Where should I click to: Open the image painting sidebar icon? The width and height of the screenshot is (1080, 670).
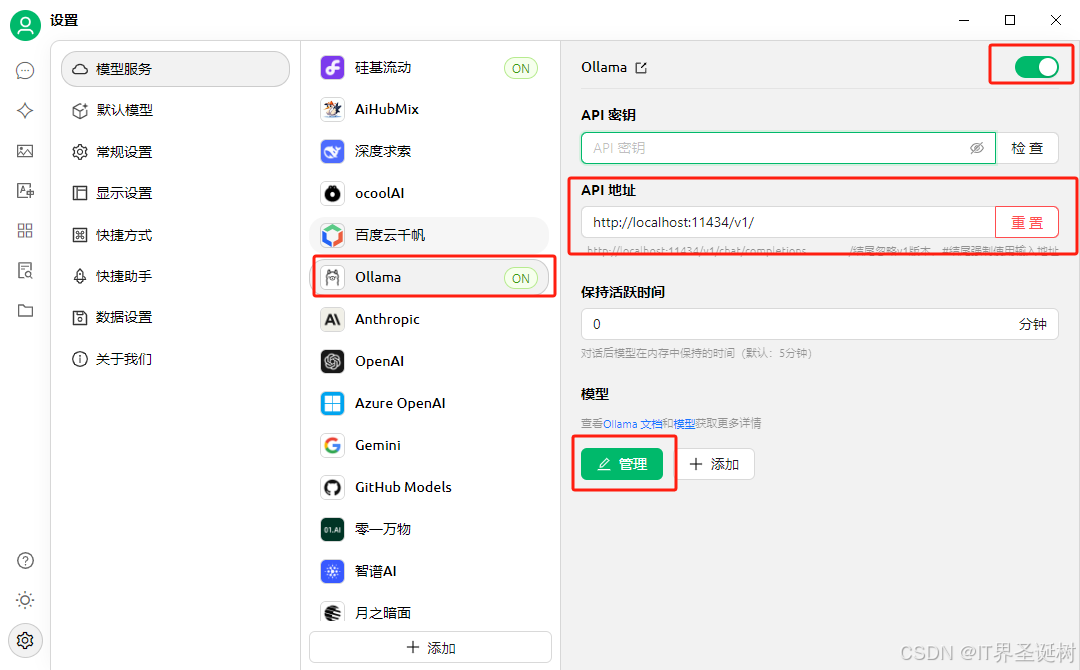[x=25, y=151]
